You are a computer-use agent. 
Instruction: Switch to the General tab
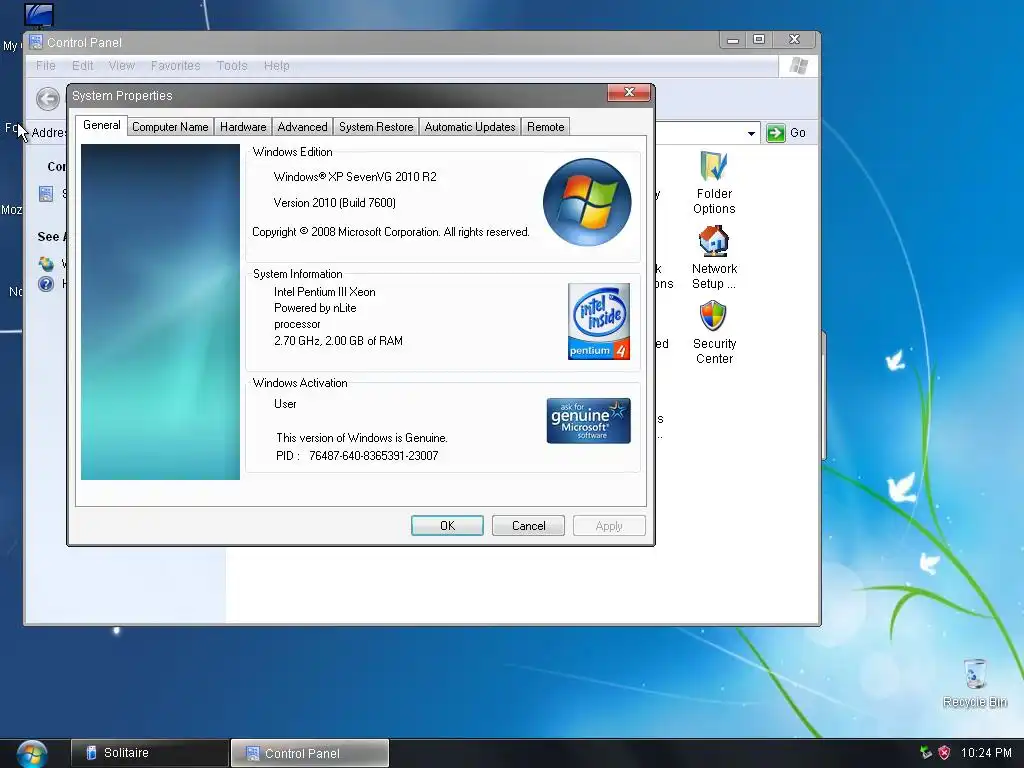pyautogui.click(x=101, y=125)
